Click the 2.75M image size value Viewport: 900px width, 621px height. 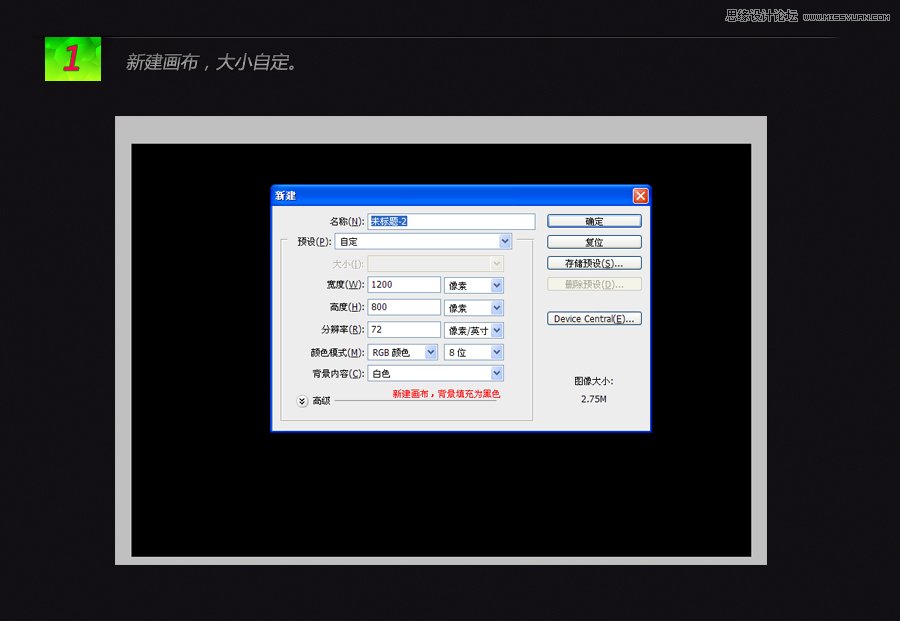coord(593,399)
